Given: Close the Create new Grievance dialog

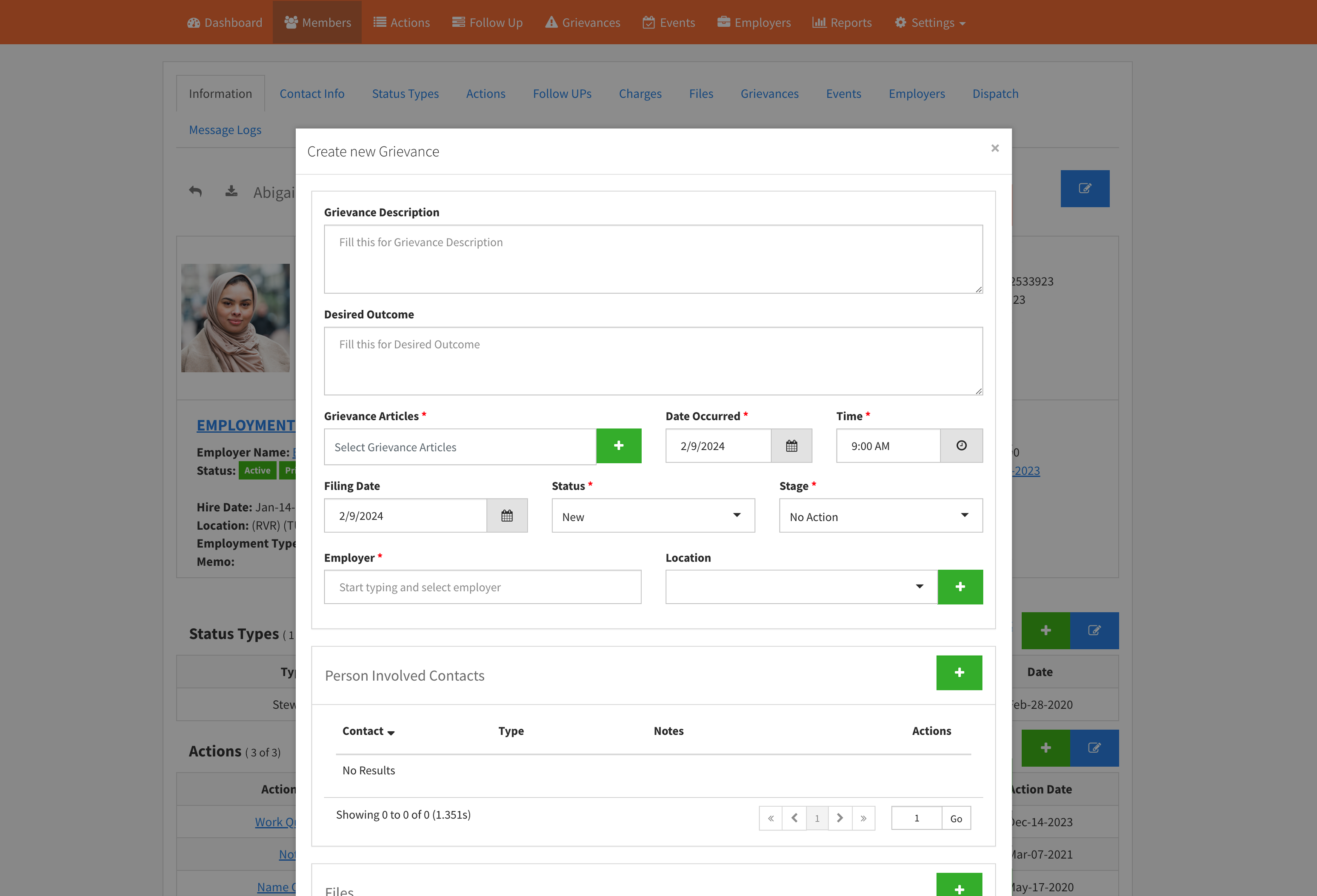Looking at the screenshot, I should (x=994, y=148).
